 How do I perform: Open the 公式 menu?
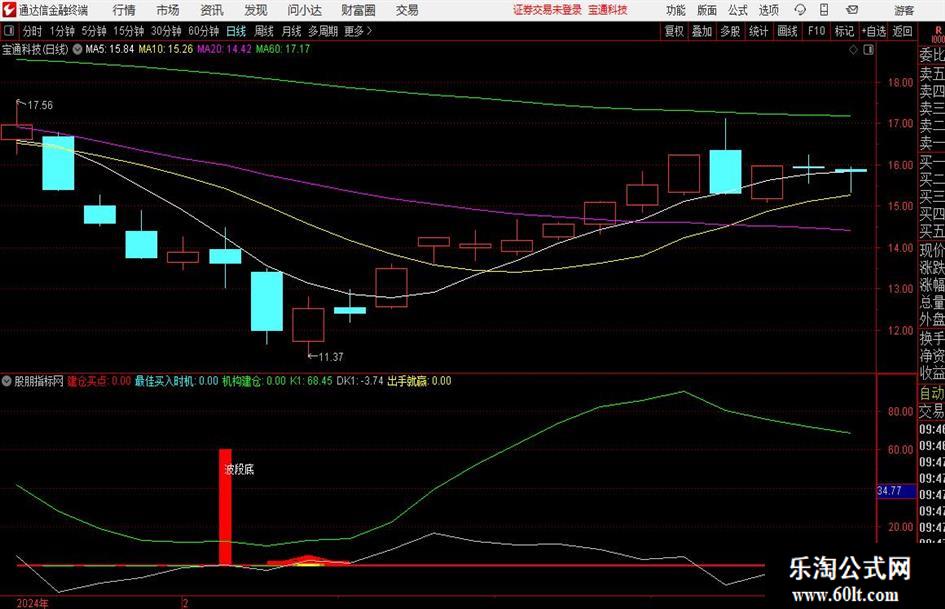(x=737, y=10)
